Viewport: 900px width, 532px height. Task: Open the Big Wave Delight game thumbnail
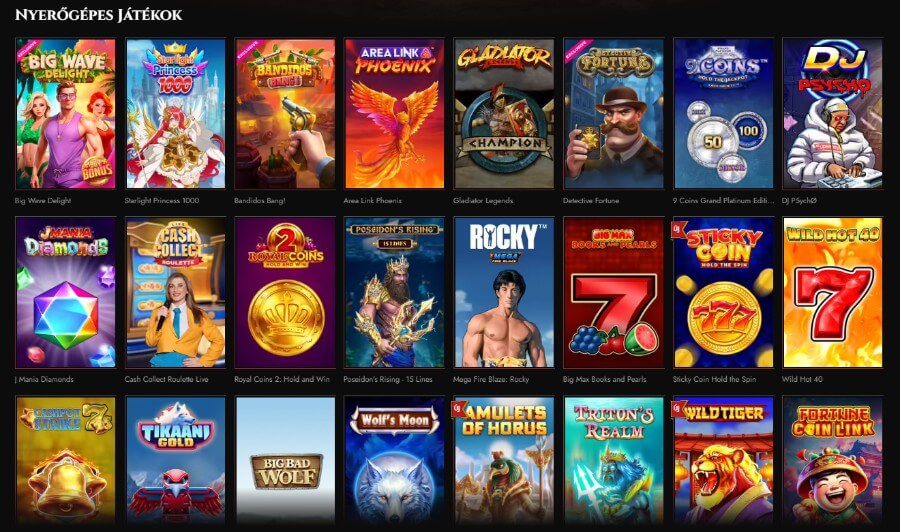pyautogui.click(x=65, y=114)
